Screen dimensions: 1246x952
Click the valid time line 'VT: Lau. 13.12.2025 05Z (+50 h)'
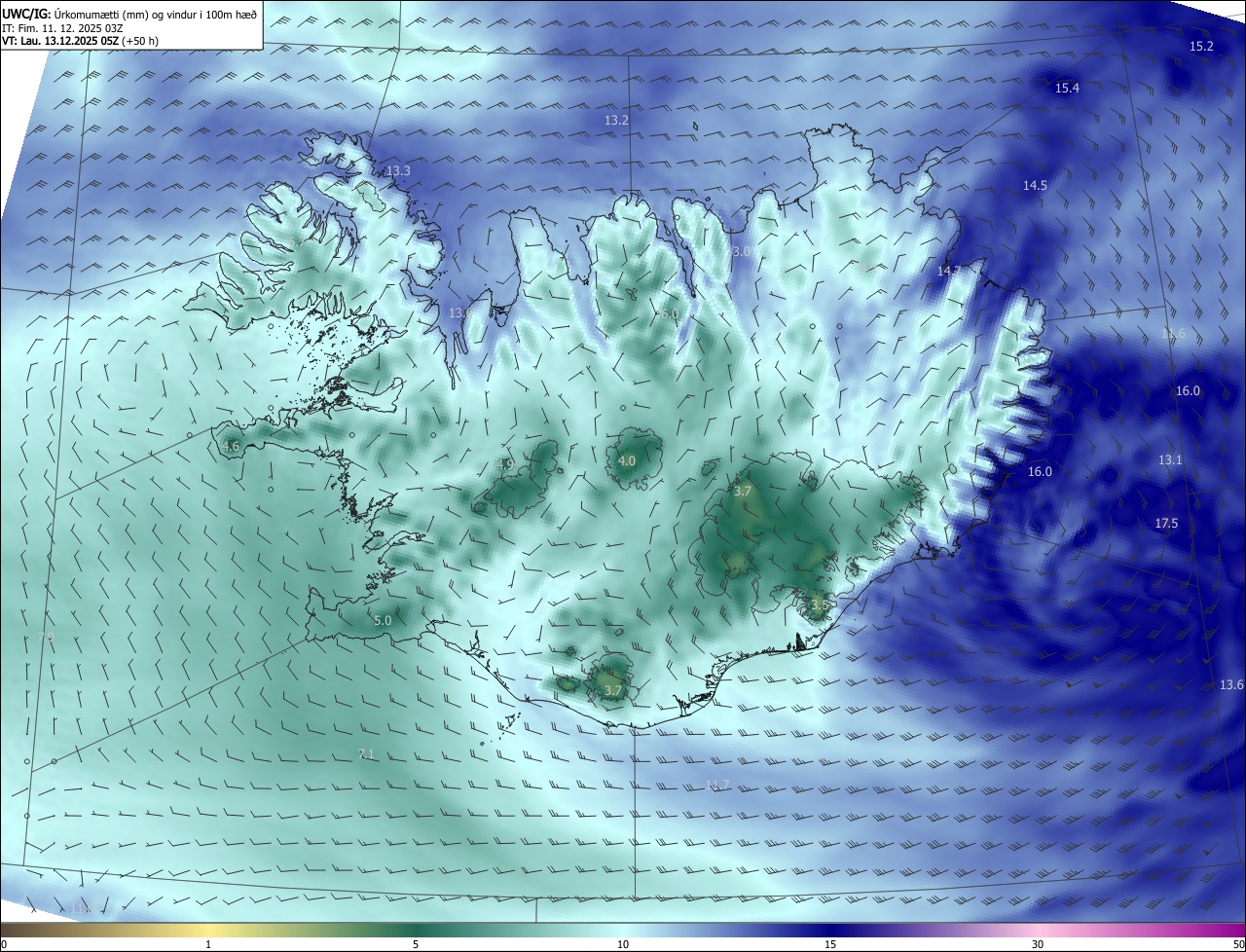tap(80, 42)
